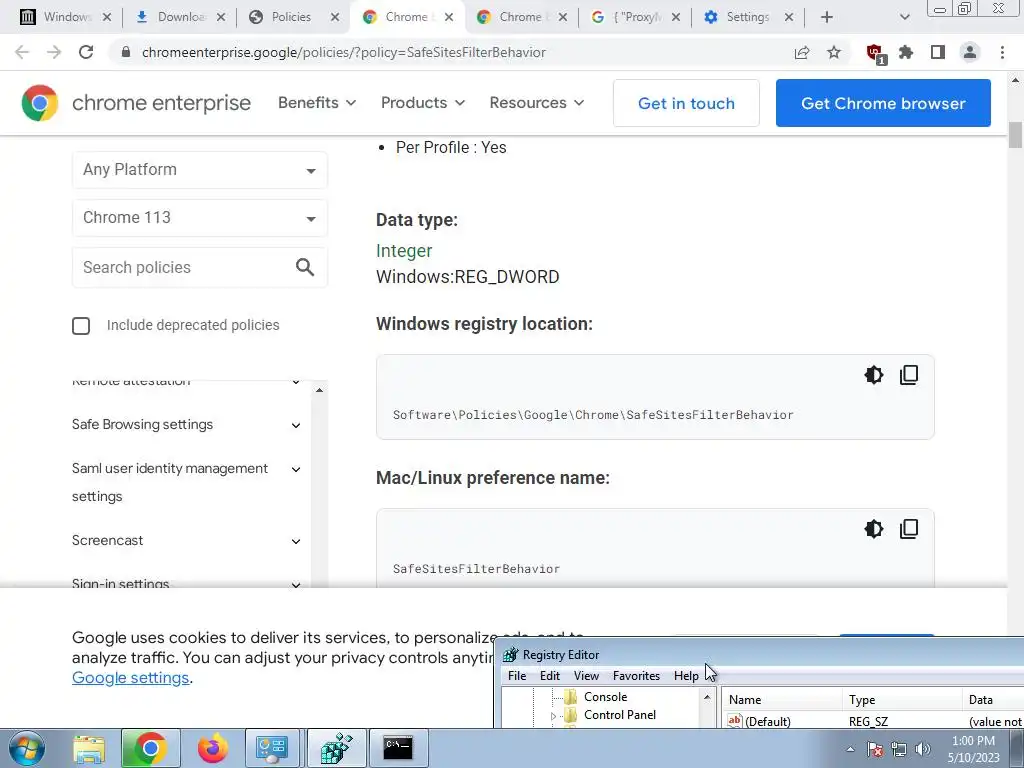Bookmark this page with the star icon
1024x768 pixels.
(x=834, y=52)
